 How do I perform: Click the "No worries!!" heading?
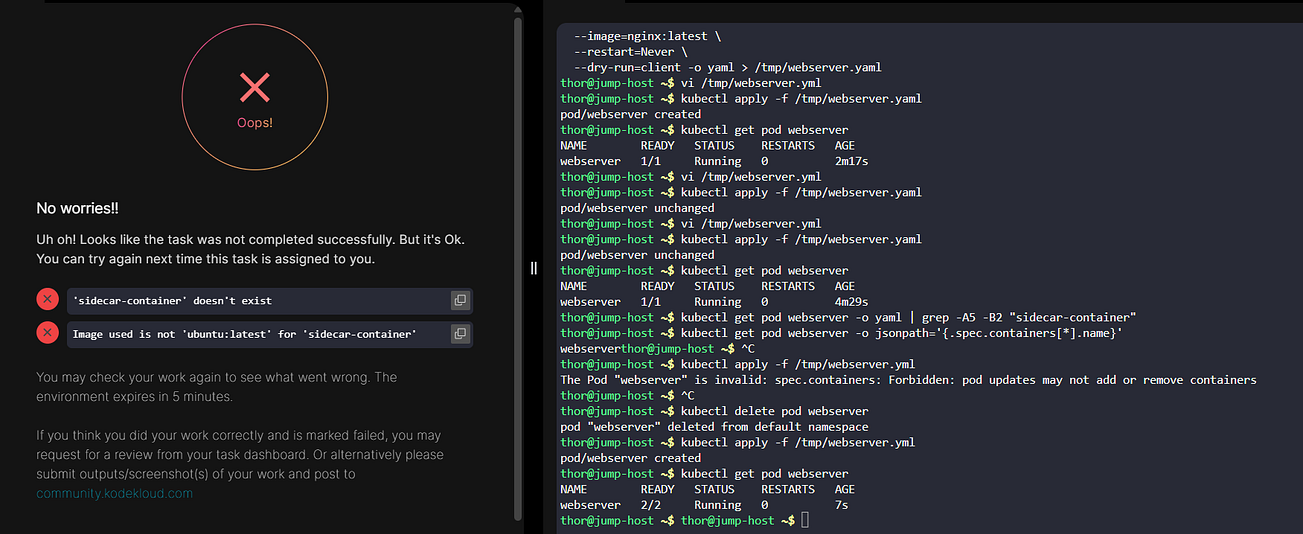point(77,209)
